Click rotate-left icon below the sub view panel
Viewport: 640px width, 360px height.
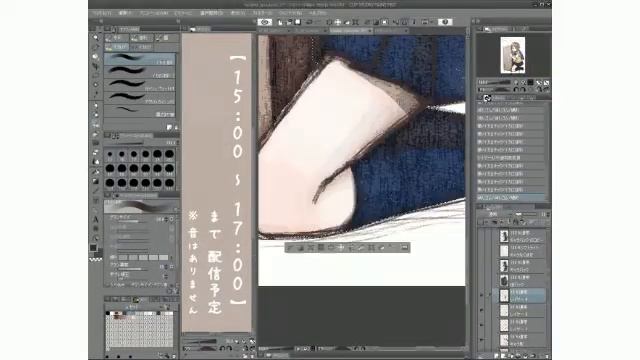tap(222, 349)
